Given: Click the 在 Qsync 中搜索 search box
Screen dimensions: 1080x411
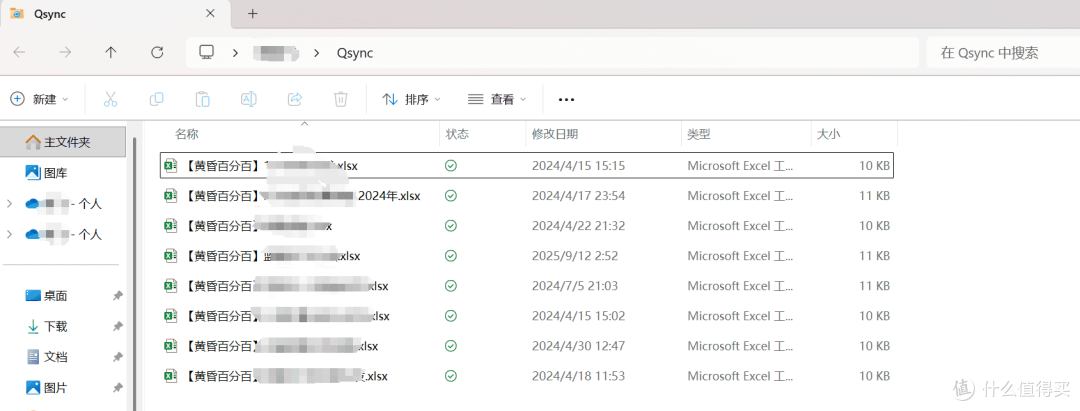Looking at the screenshot, I should pyautogui.click(x=1003, y=53).
